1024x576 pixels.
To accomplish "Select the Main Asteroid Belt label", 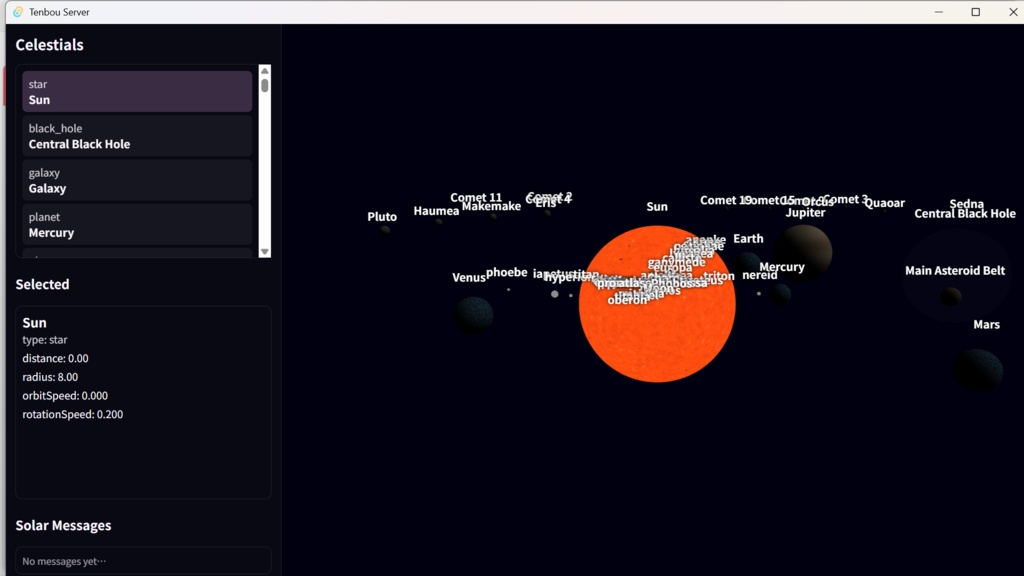I will click(x=955, y=270).
